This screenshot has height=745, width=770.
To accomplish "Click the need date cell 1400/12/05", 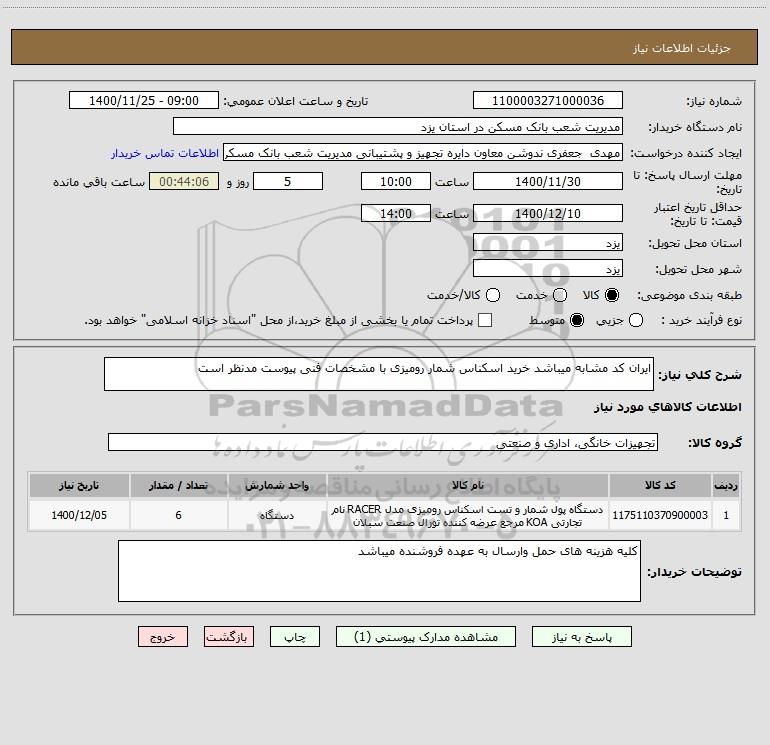I will tap(79, 515).
